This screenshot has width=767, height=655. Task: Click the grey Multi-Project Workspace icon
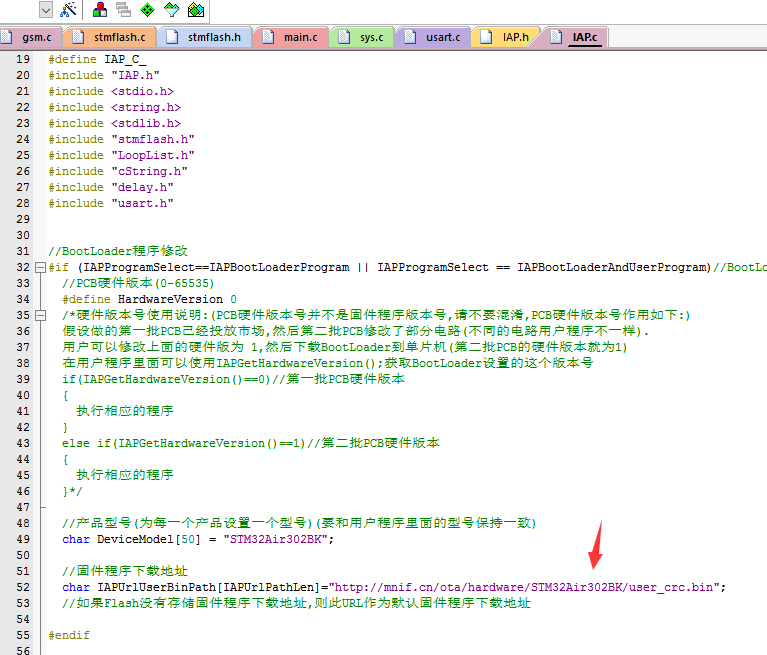point(124,10)
